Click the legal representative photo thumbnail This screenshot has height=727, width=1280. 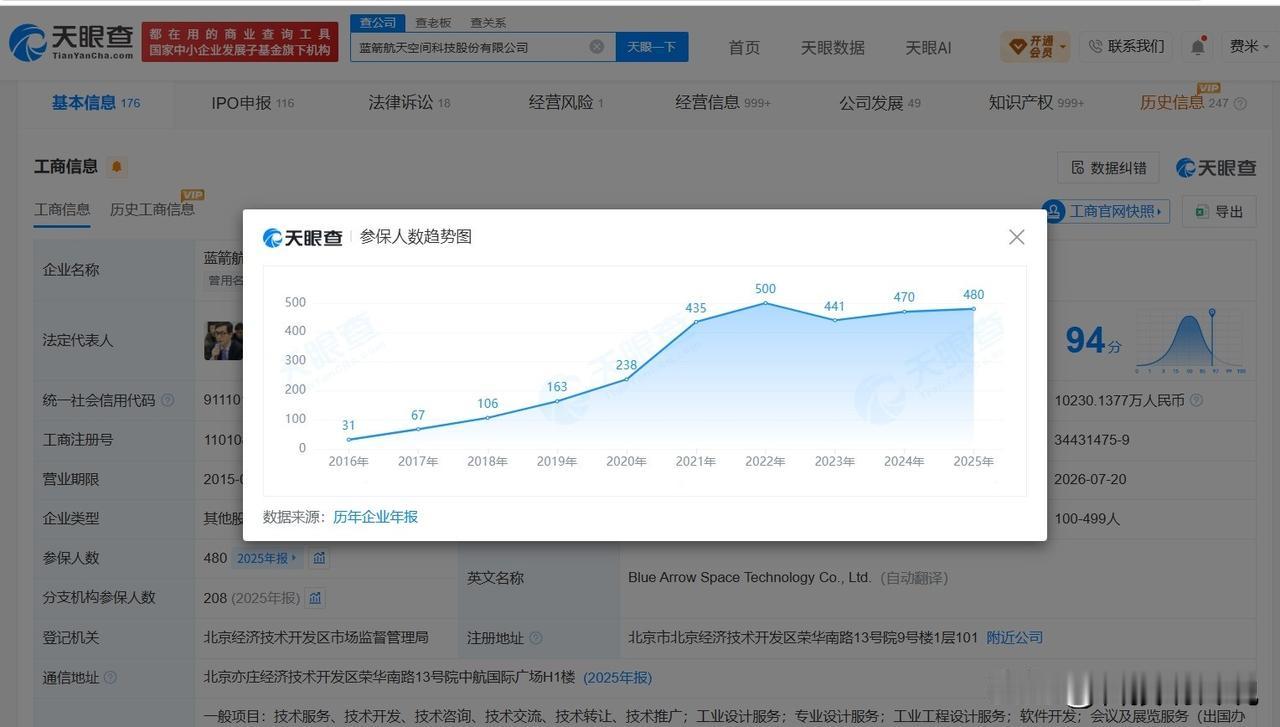223,341
